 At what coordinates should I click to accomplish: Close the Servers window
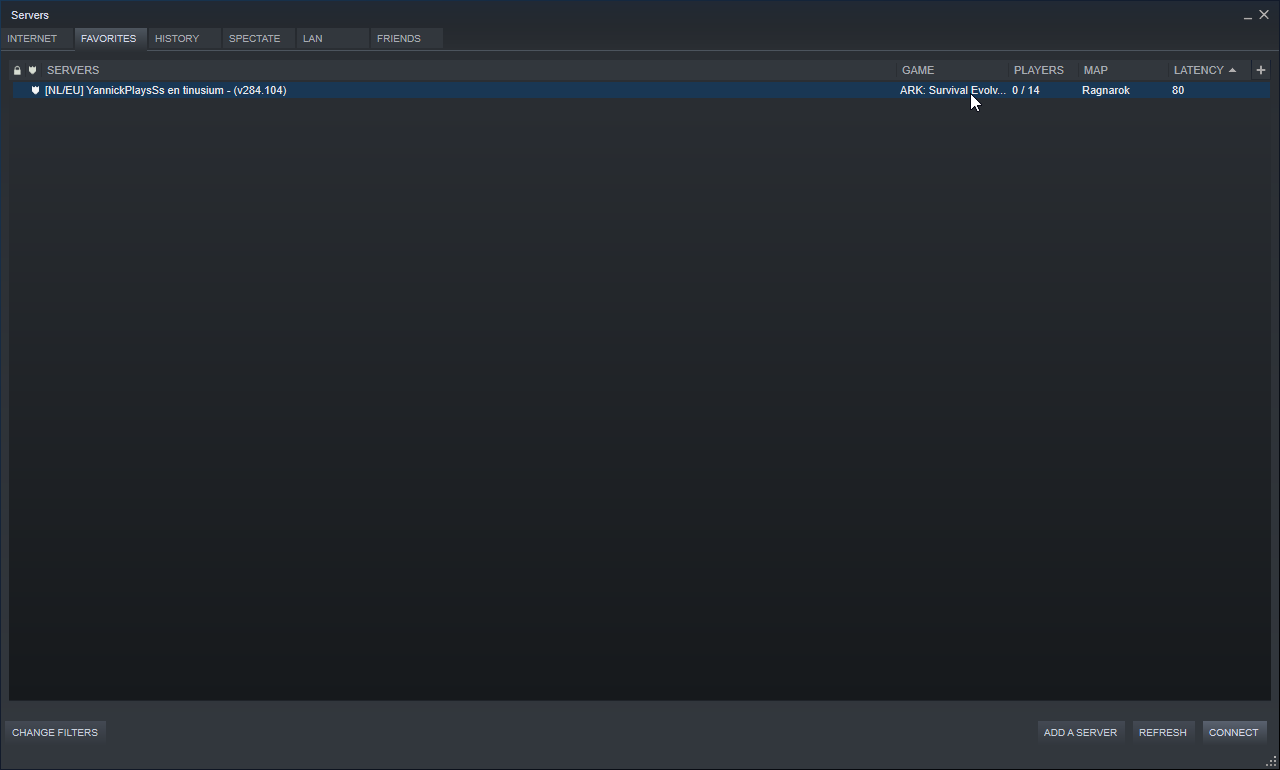(x=1264, y=15)
